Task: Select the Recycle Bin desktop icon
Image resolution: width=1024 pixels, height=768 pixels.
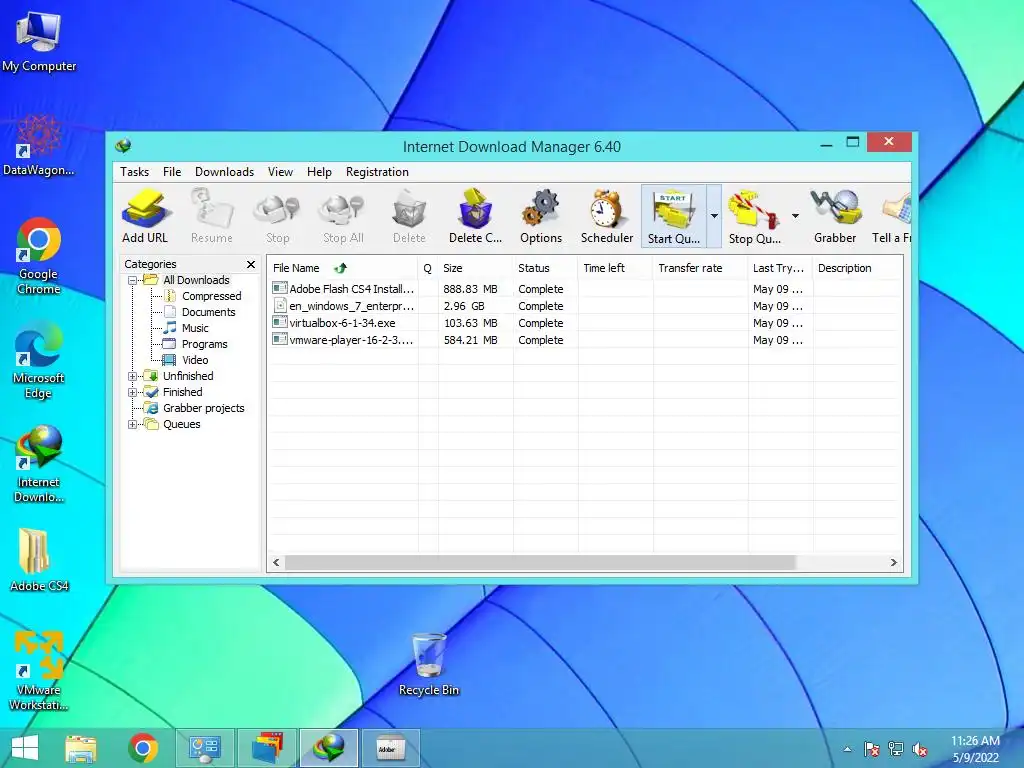Action: 429,664
